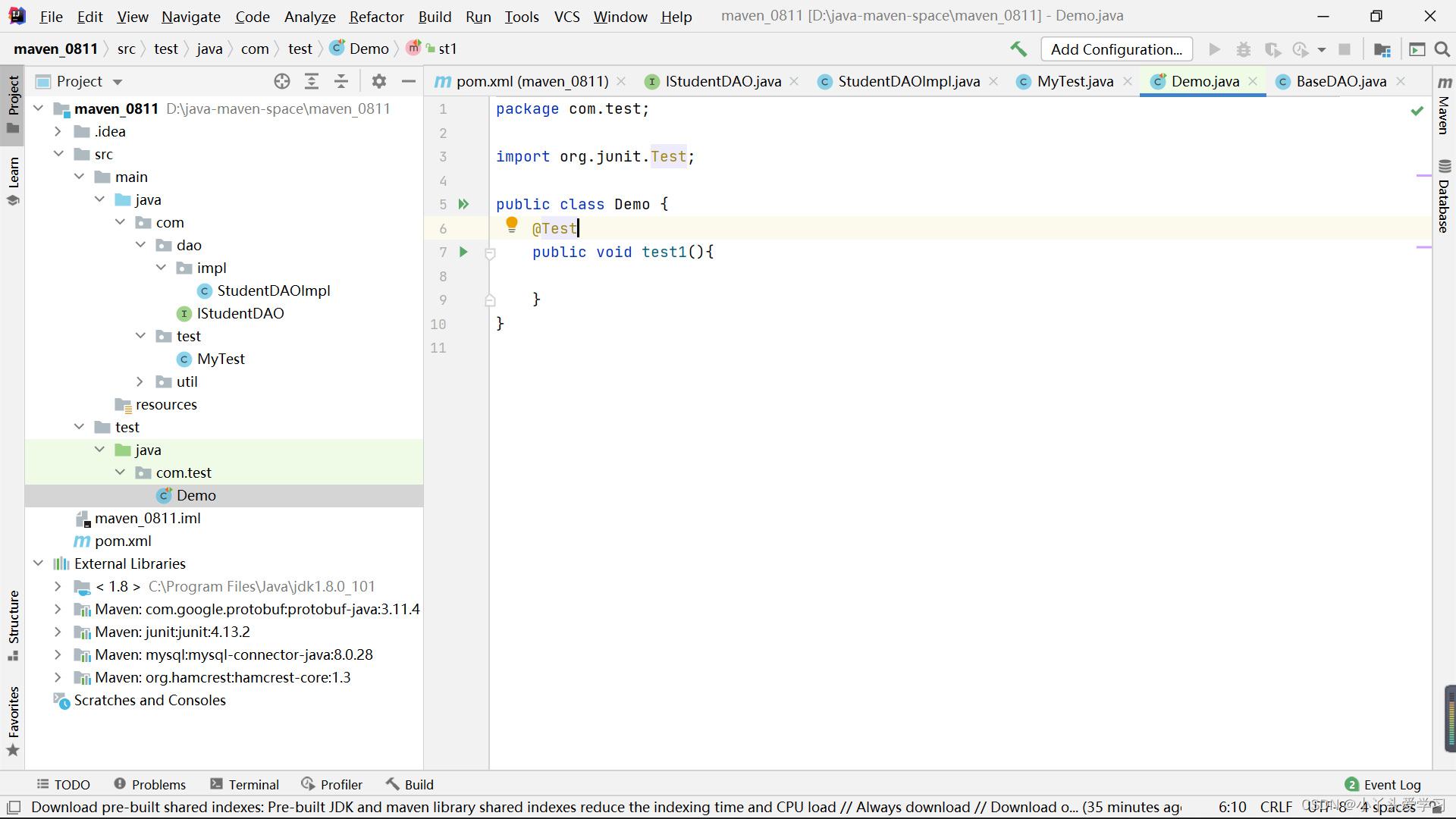
Task: Toggle the Terminal tool window
Action: [244, 784]
